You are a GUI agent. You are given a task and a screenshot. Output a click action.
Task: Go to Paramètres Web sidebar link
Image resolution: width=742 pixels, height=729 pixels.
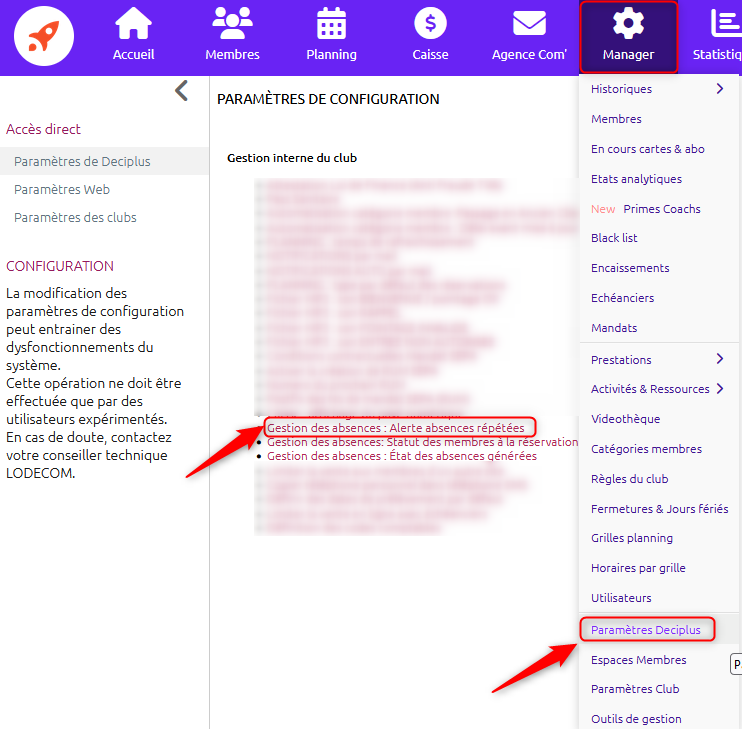(62, 189)
